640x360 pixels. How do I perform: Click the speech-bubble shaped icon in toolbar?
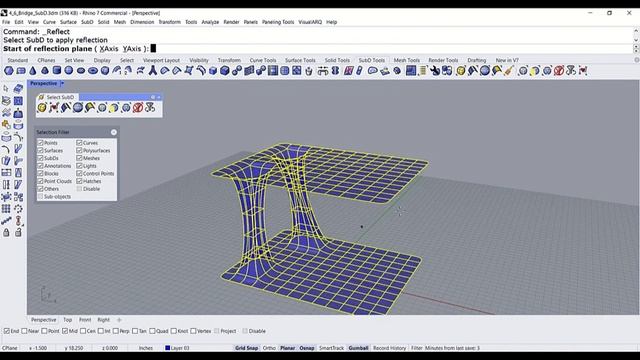(x=372, y=71)
